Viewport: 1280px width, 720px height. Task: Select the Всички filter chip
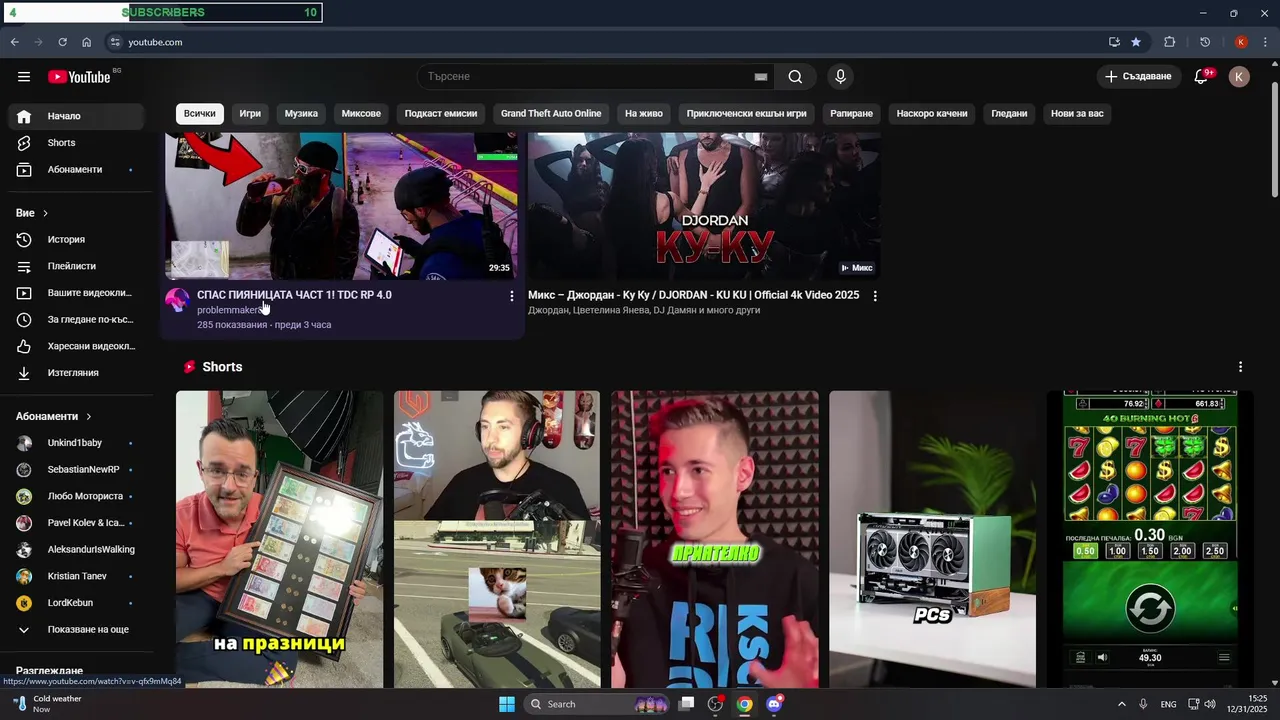coord(199,113)
